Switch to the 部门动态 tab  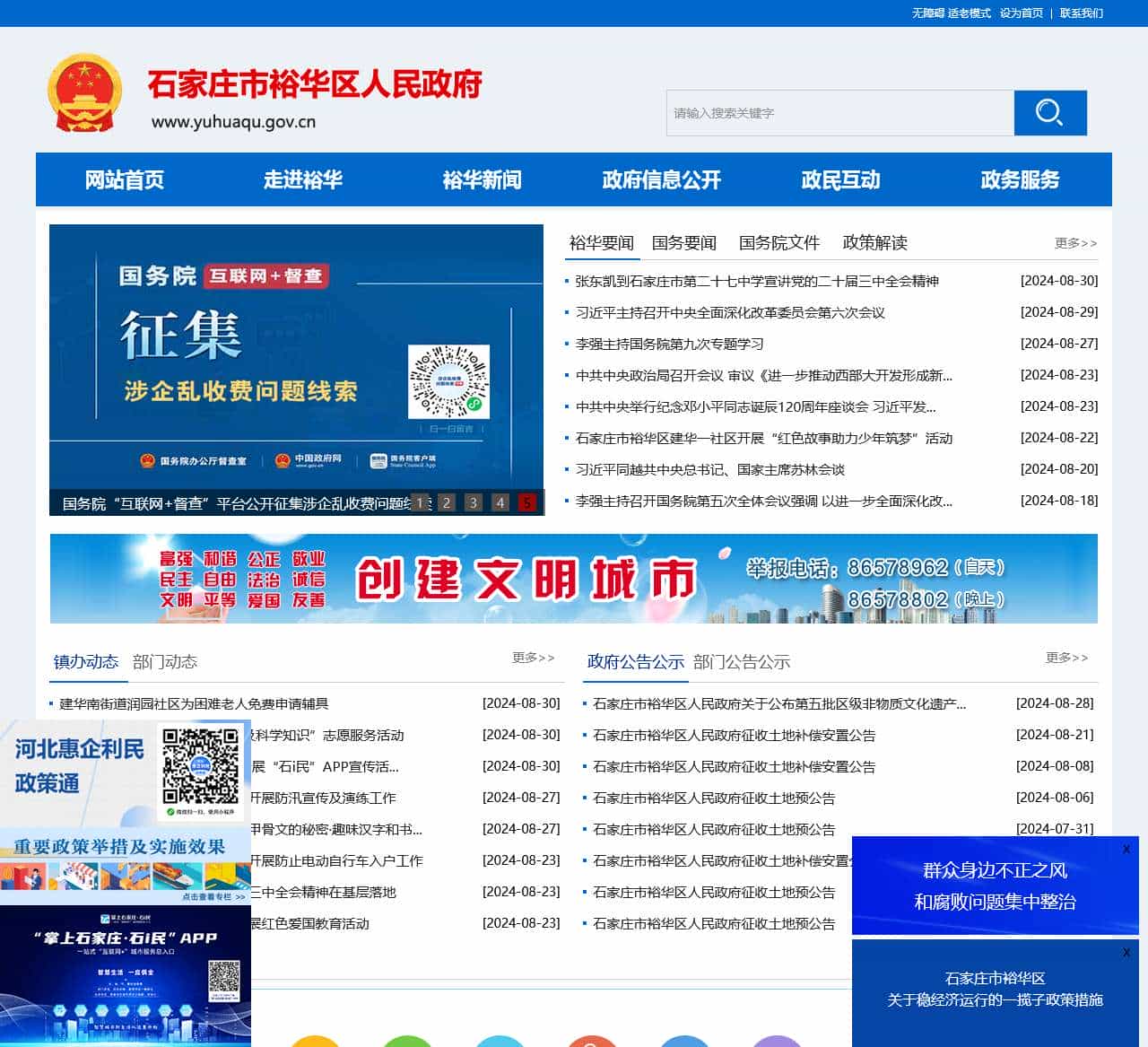click(165, 662)
